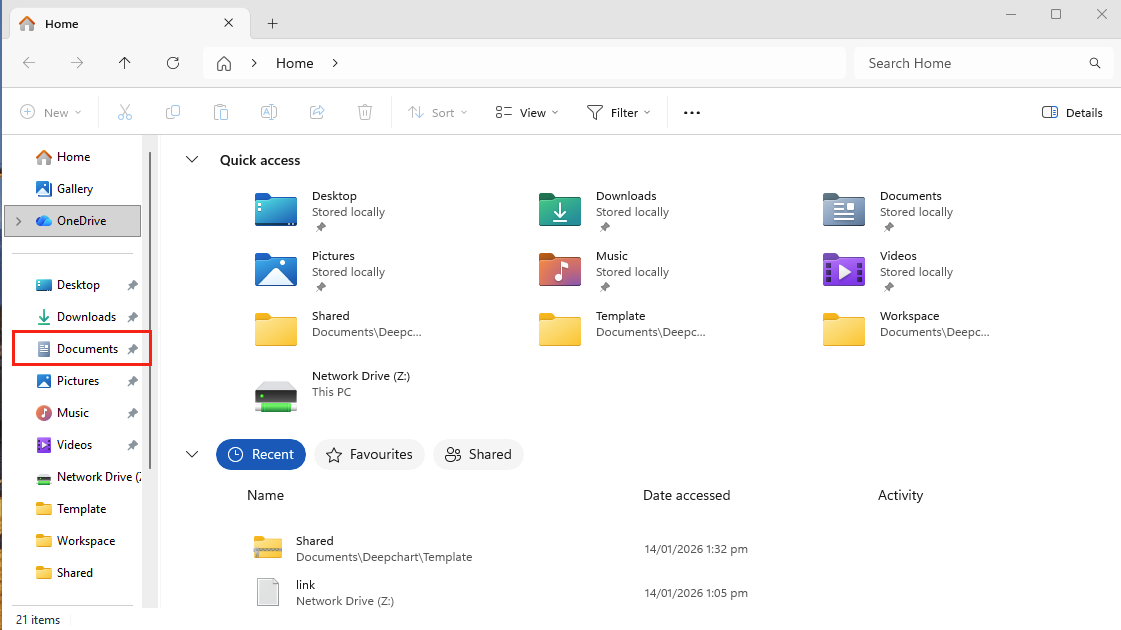Screen dimensions: 1121x630
Task: Open a new tab with plus button
Action: [x=272, y=24]
